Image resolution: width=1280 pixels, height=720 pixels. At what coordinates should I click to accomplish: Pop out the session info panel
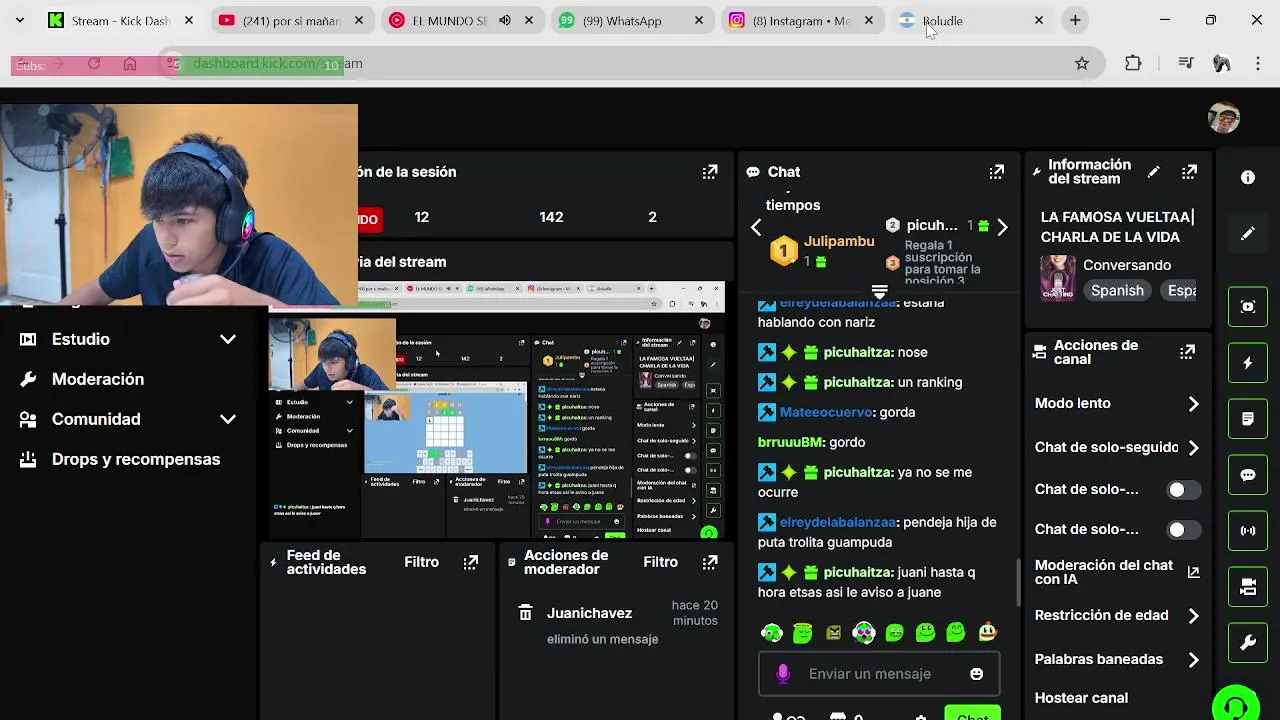tap(710, 172)
